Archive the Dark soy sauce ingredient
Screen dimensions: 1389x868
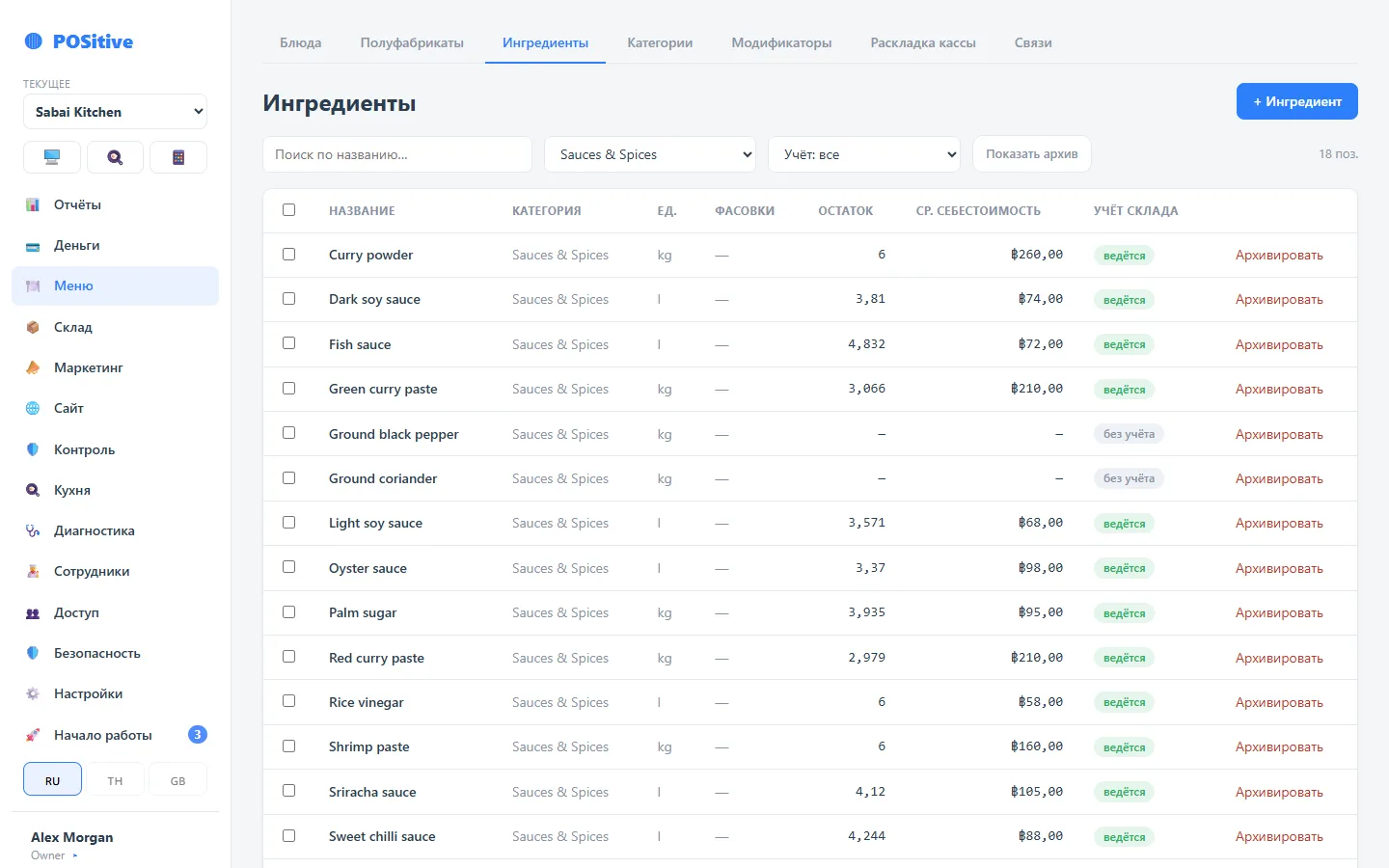1279,300
